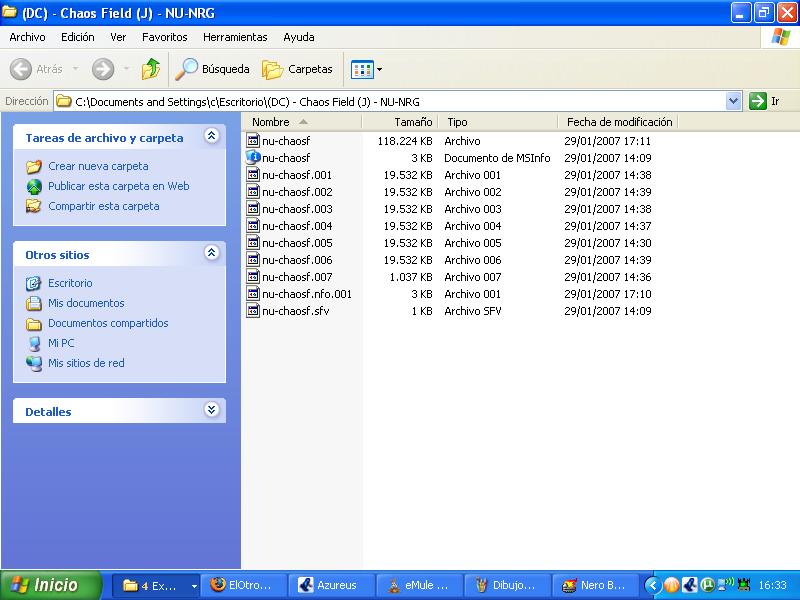Open the Views icon button
The width and height of the screenshot is (800, 600).
[362, 69]
